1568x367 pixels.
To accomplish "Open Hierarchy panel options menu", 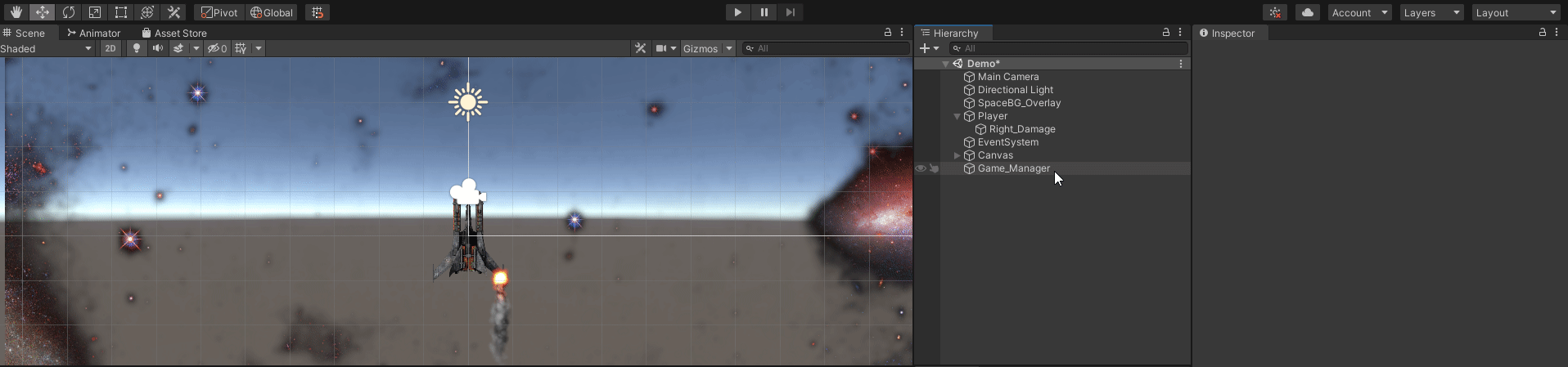I will pos(1180,33).
